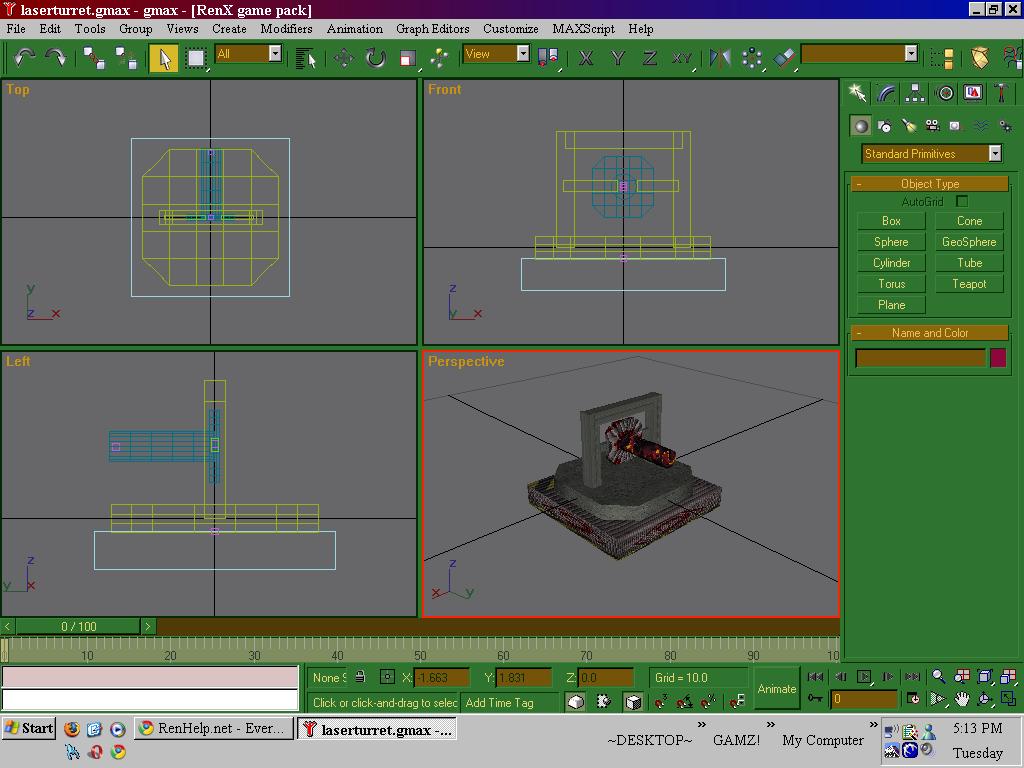Click the Mirror Selected Objects icon
This screenshot has width=1024, height=768.
click(720, 58)
